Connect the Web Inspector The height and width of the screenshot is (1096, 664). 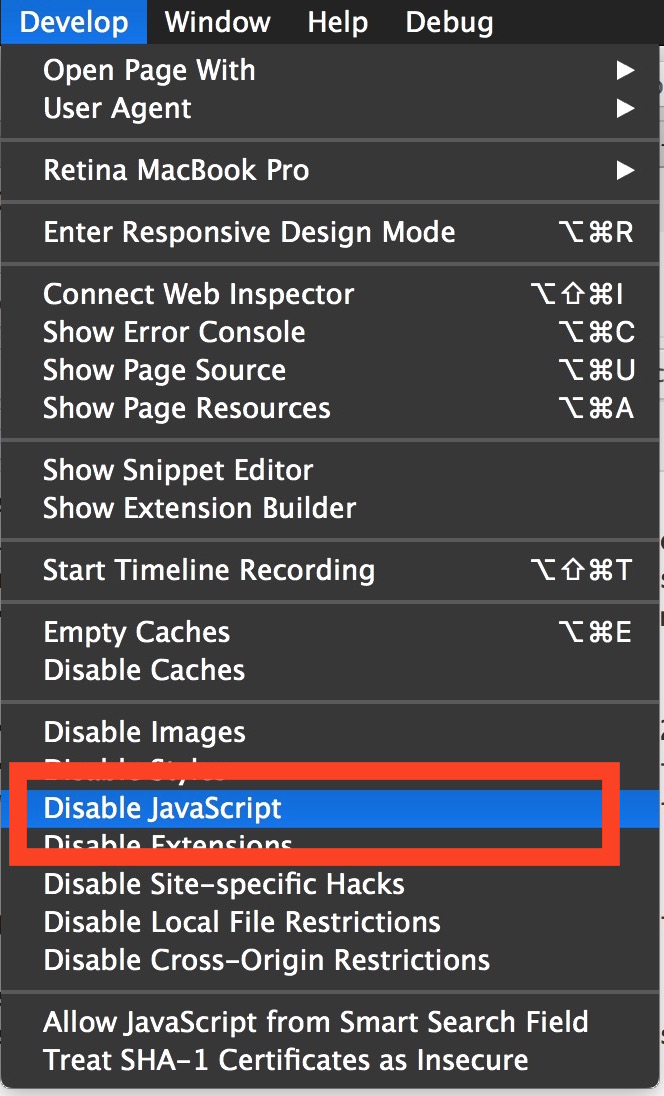[x=197, y=294]
